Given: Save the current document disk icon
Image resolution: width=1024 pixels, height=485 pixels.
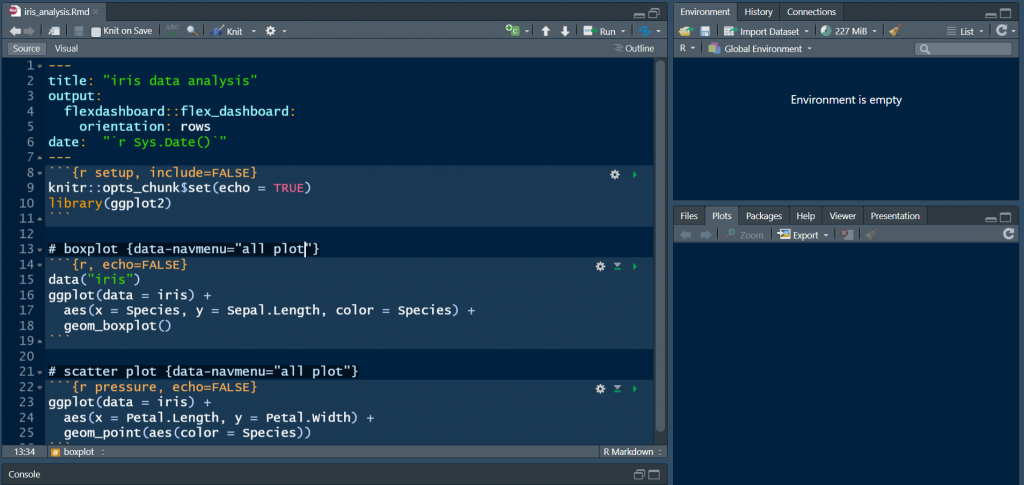Looking at the screenshot, I should coord(78,31).
